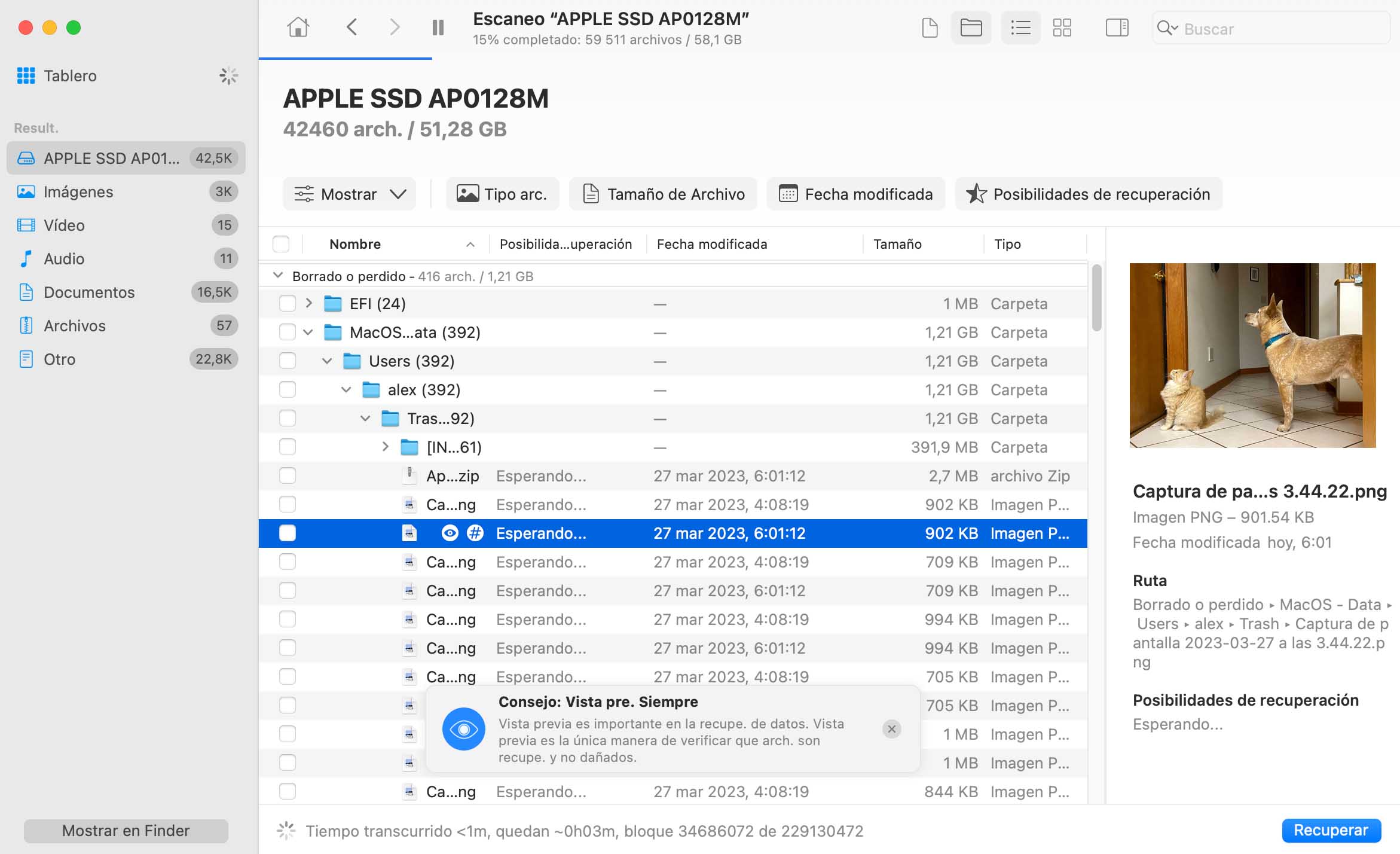This screenshot has height=854, width=1400.
Task: Collapse the Users (392) folder
Action: (x=327, y=361)
